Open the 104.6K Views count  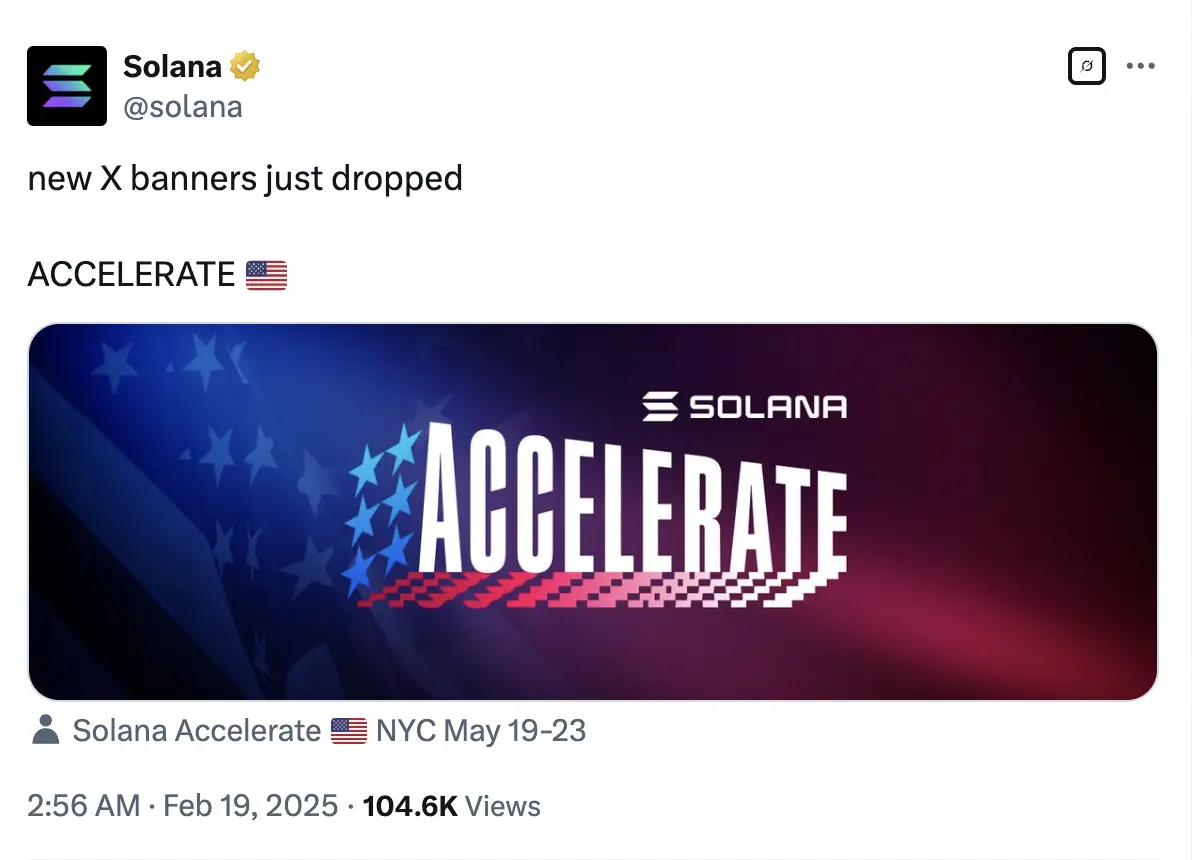451,806
